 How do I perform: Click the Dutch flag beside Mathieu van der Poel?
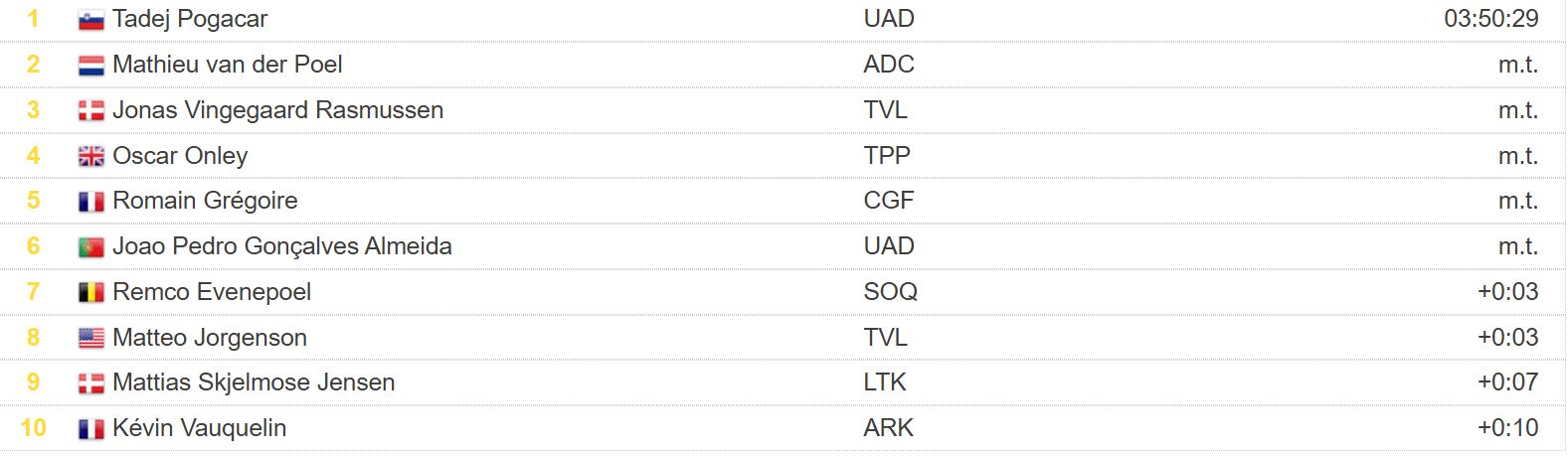90,66
